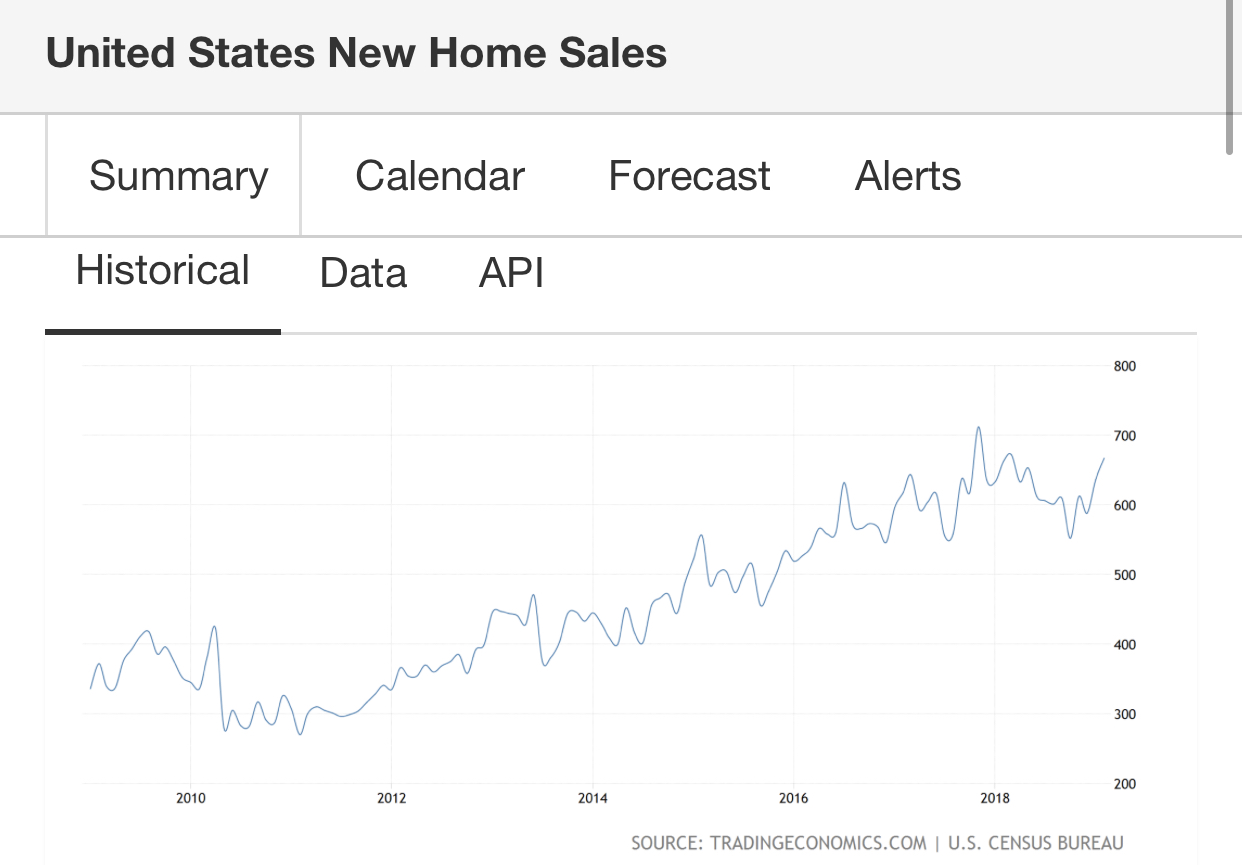Screen dimensions: 1242x865
Task: Select the Forecast tab
Action: click(x=689, y=176)
